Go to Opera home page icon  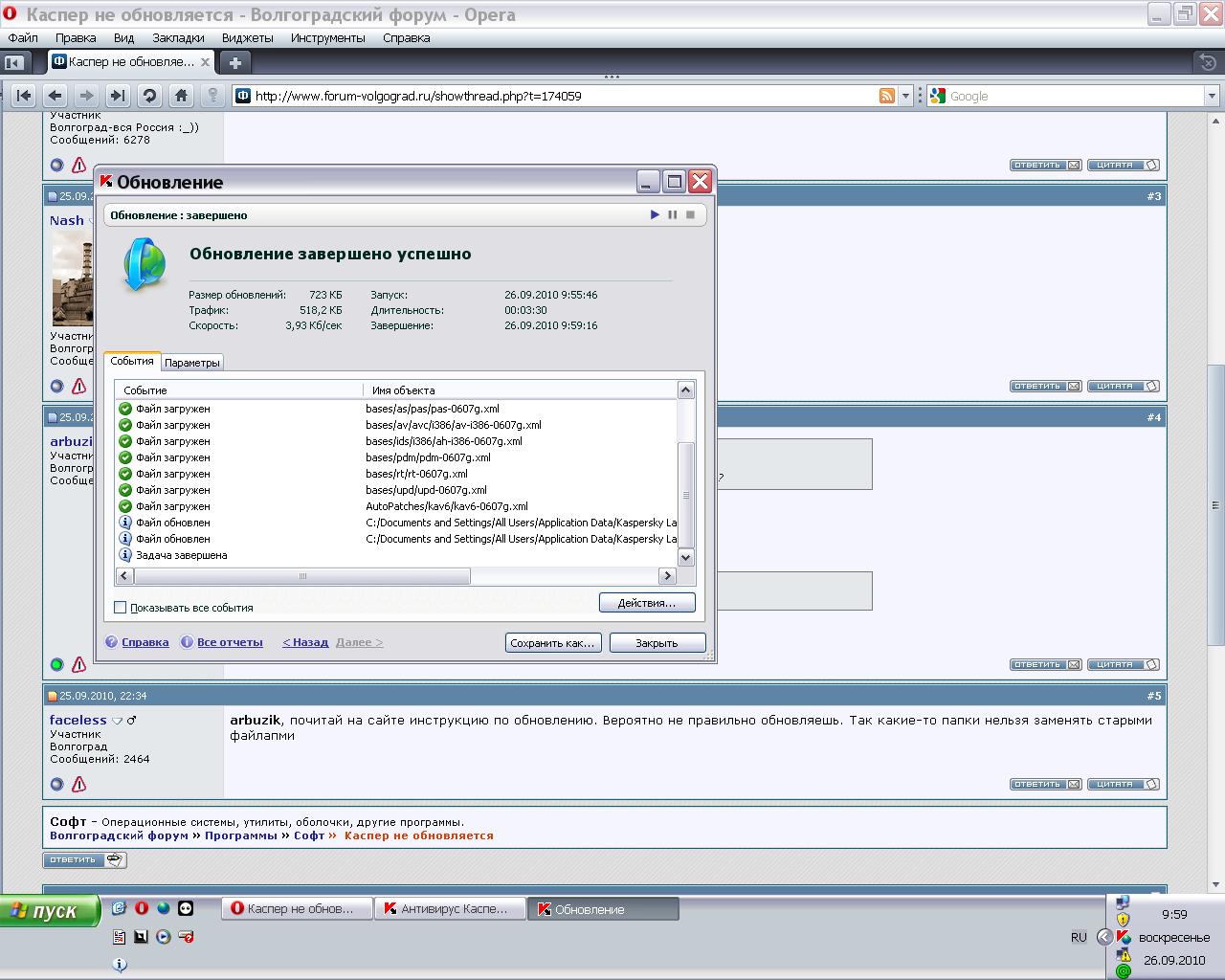[181, 96]
